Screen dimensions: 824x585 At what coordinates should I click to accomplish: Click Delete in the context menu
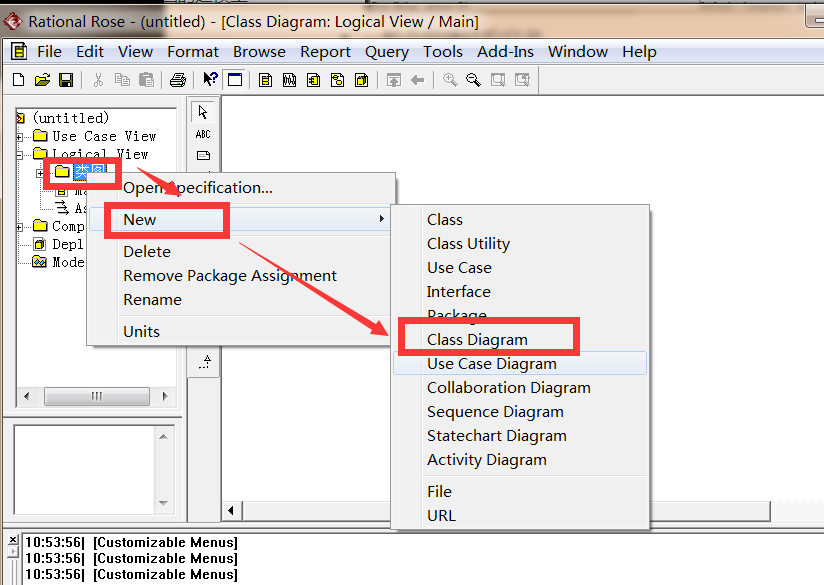pyautogui.click(x=147, y=252)
